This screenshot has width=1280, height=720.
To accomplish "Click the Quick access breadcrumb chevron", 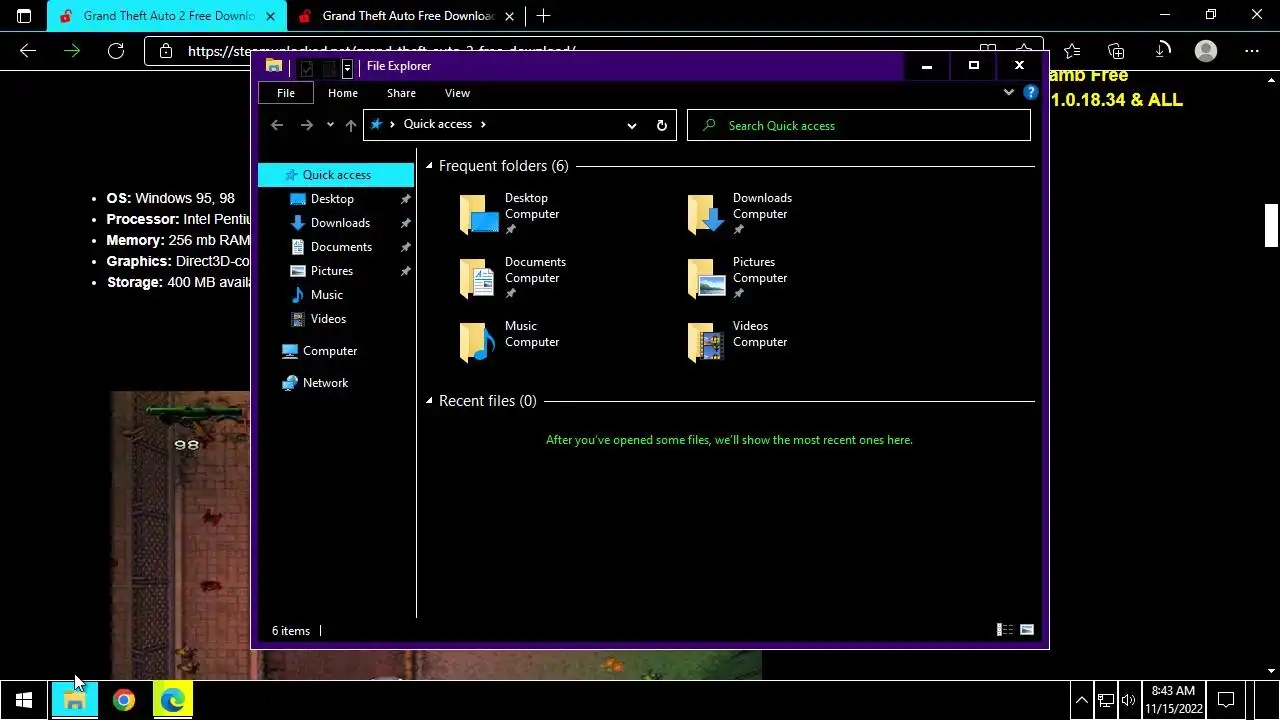I will click(483, 124).
